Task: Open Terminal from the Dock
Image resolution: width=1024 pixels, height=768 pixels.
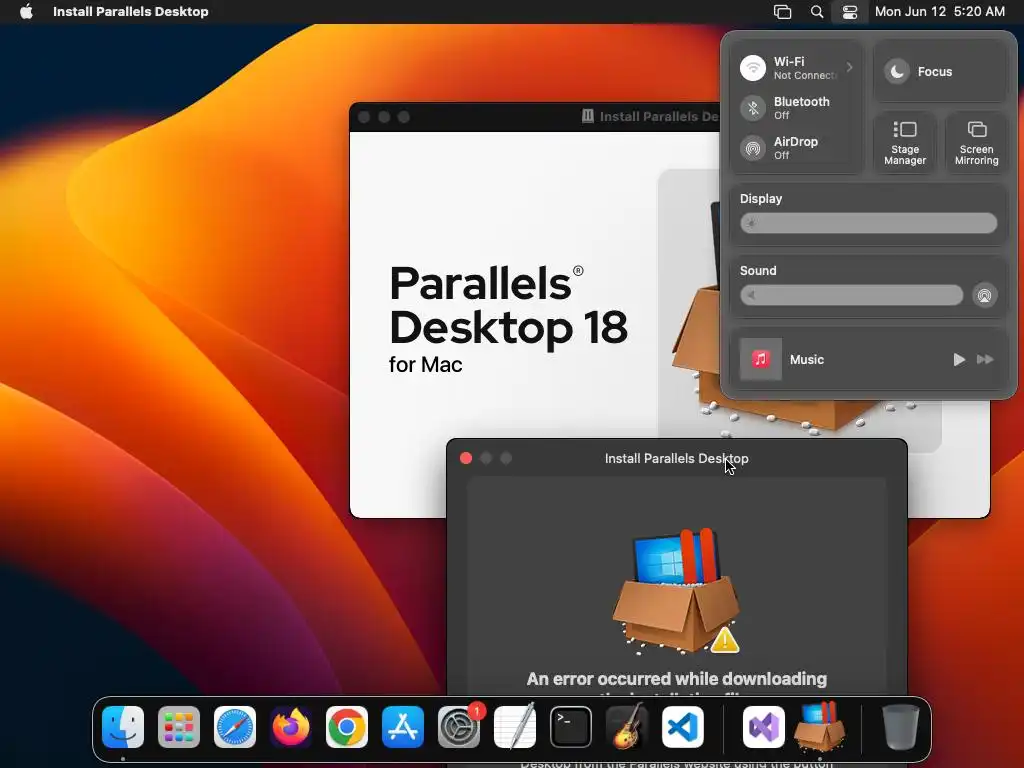Action: click(x=571, y=727)
